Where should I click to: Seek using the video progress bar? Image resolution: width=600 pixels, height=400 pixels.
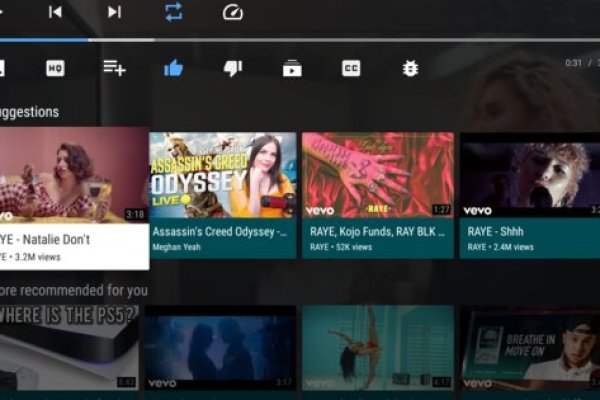click(300, 40)
